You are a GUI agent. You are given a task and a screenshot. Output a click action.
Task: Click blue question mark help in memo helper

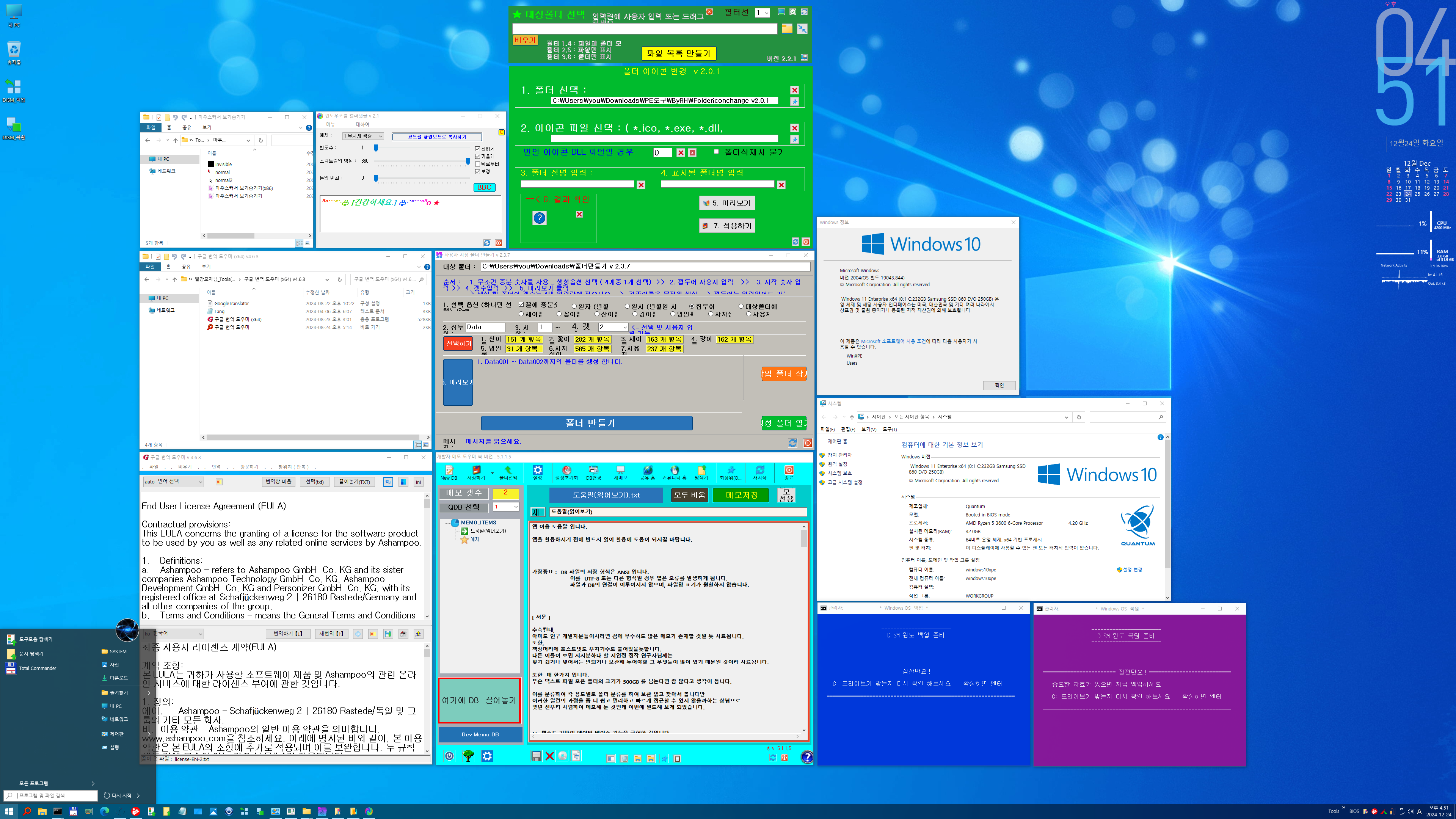pos(807,758)
